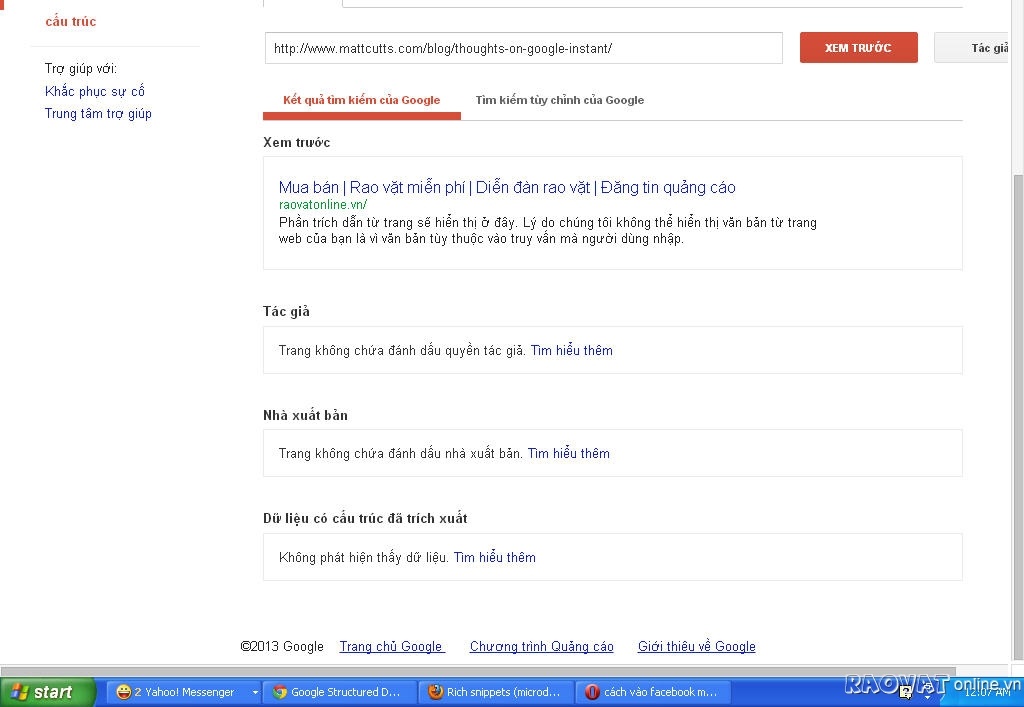Click the Xem trước section heading
Viewport: 1024px width, 707px height.
coord(296,142)
